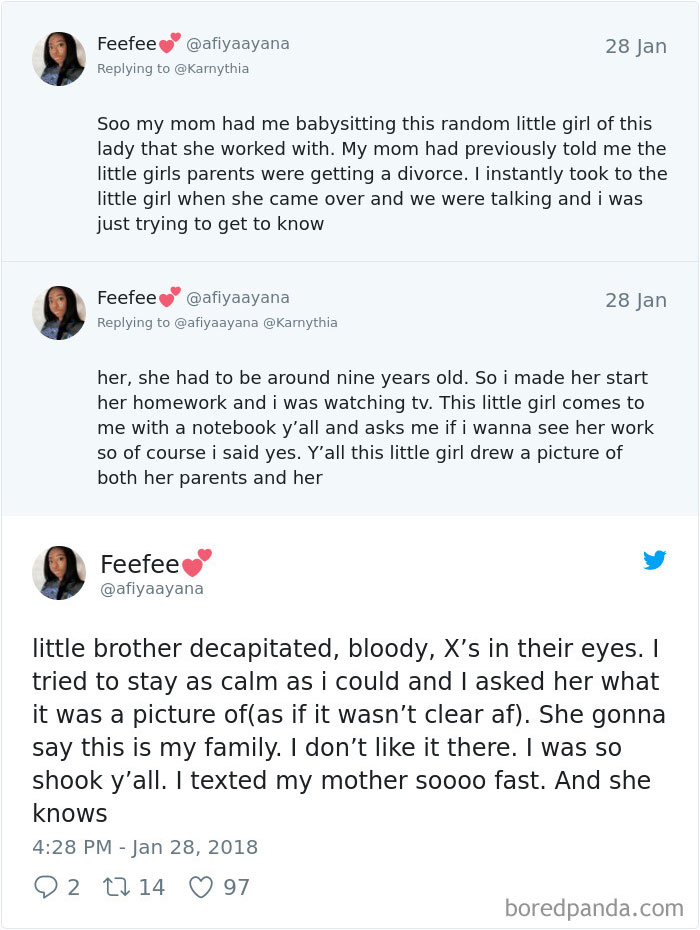Visit the boredpanda.com watermark link
The image size is (700, 930).
[x=596, y=905]
